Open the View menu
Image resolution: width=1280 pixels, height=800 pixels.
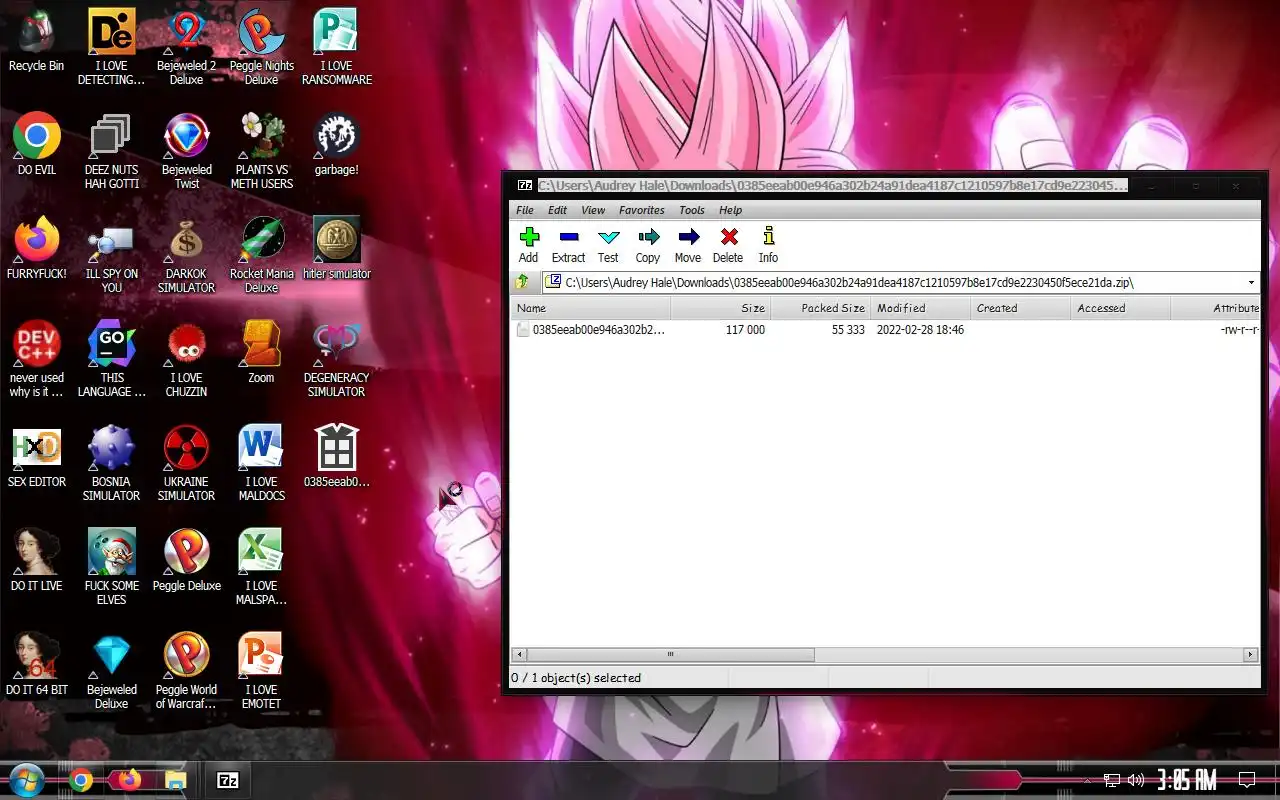point(593,210)
